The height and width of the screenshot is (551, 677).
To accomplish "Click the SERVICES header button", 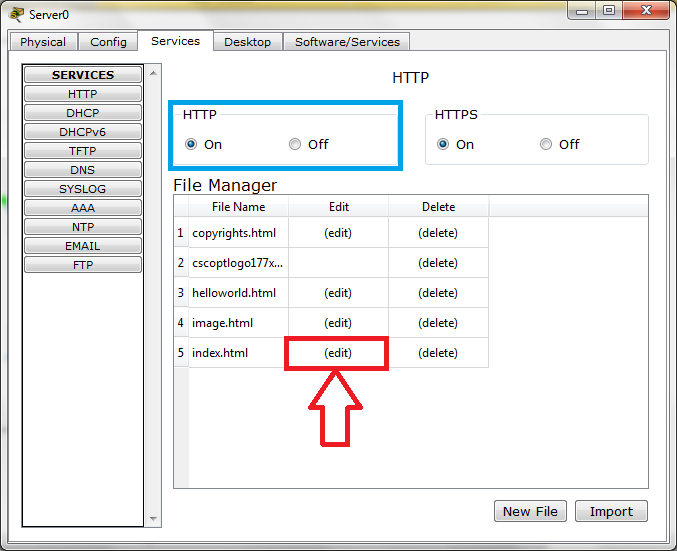I will point(83,75).
